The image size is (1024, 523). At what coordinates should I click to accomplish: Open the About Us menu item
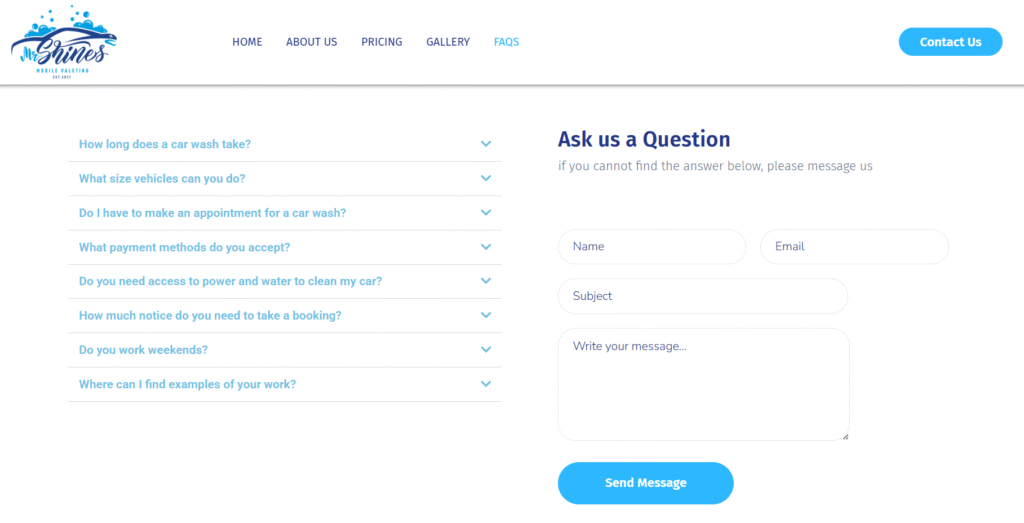tap(311, 42)
